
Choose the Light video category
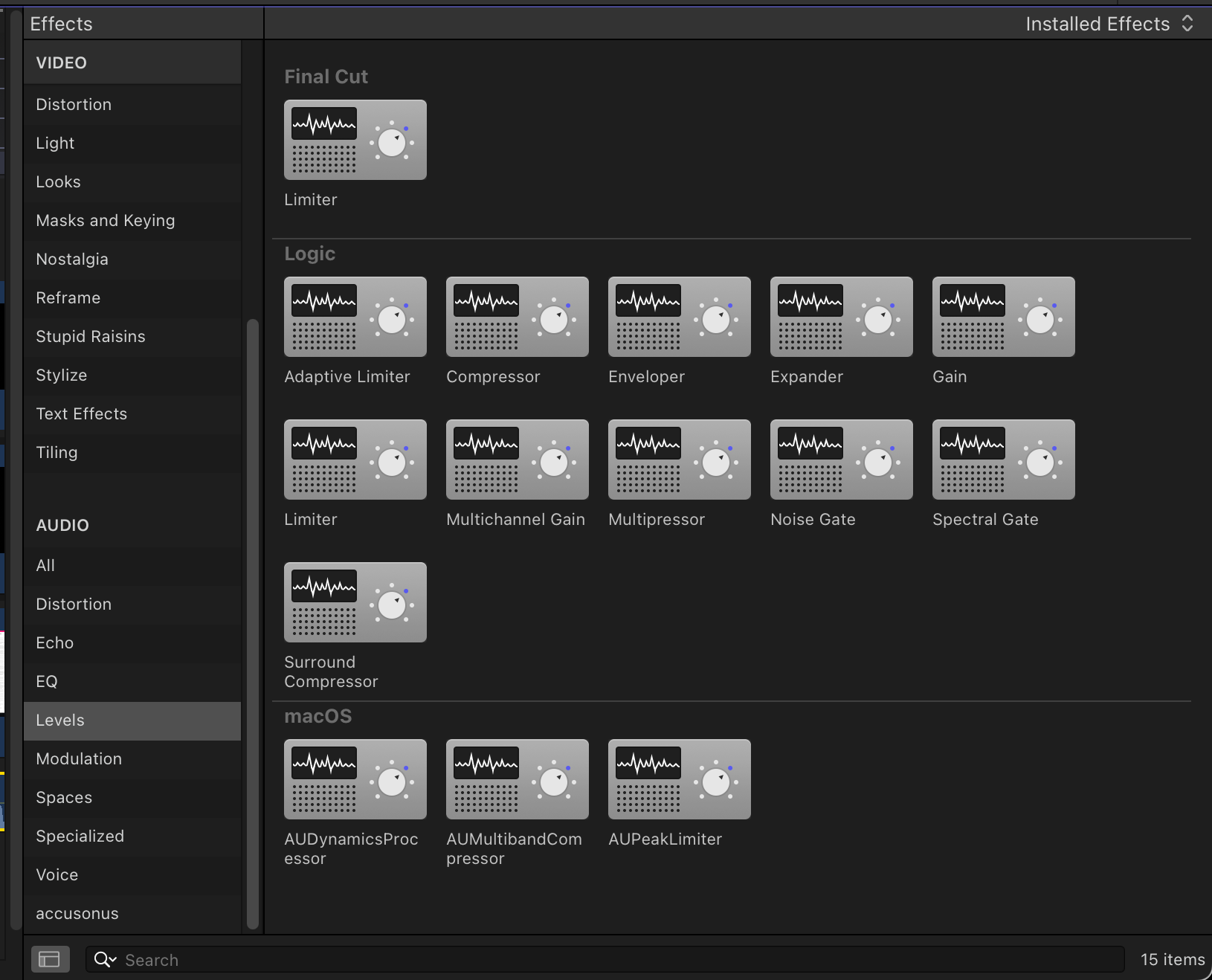pyautogui.click(x=132, y=143)
